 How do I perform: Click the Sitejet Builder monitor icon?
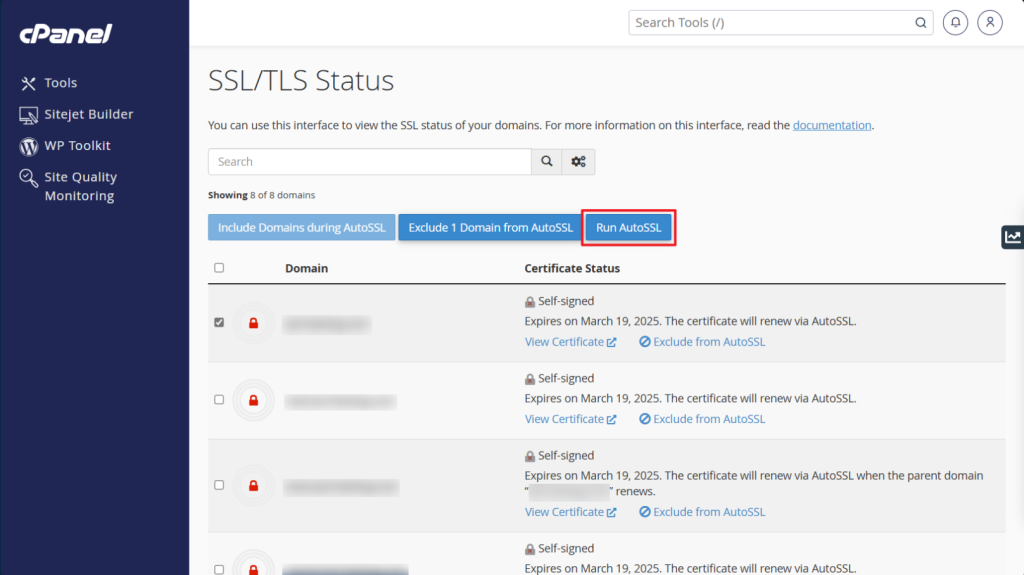[28, 115]
